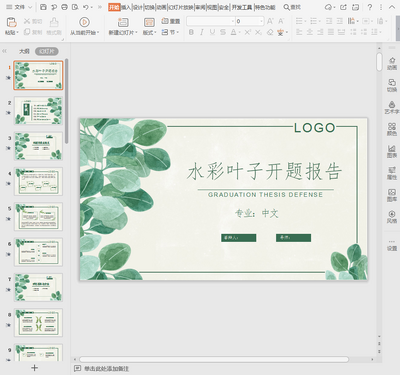The height and width of the screenshot is (375, 400).
Task: Click the Print Preview icon
Action: tap(75, 7)
